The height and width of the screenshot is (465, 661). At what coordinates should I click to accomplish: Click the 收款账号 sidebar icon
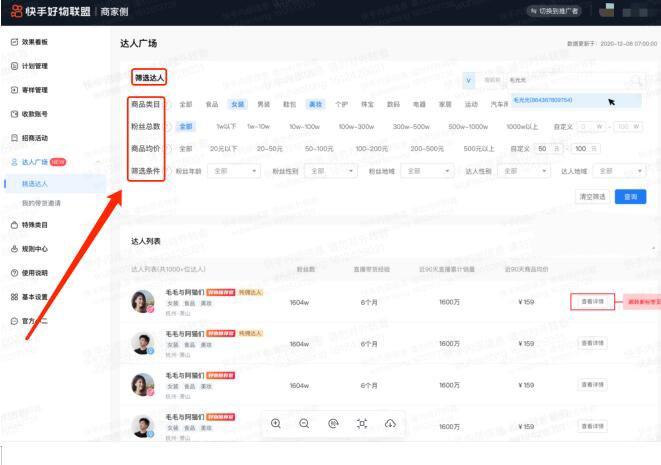(14, 114)
